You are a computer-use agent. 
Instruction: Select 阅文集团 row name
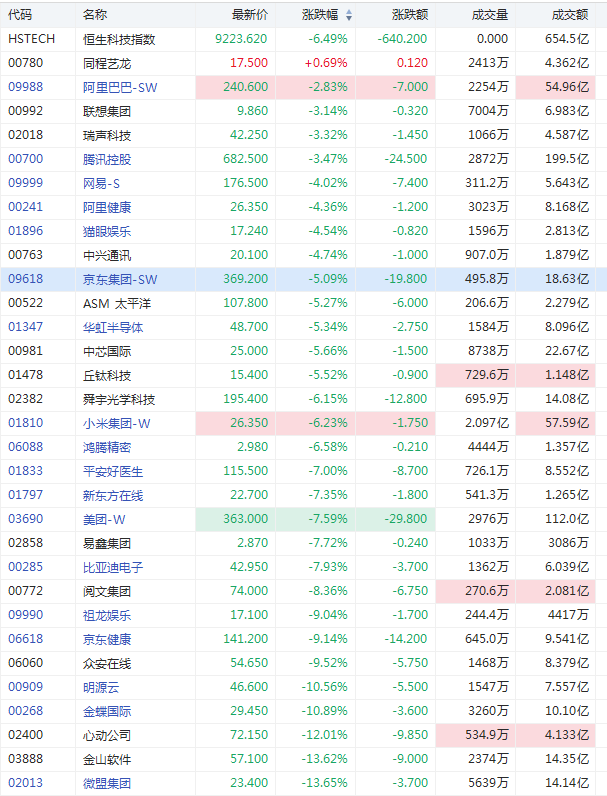point(107,591)
